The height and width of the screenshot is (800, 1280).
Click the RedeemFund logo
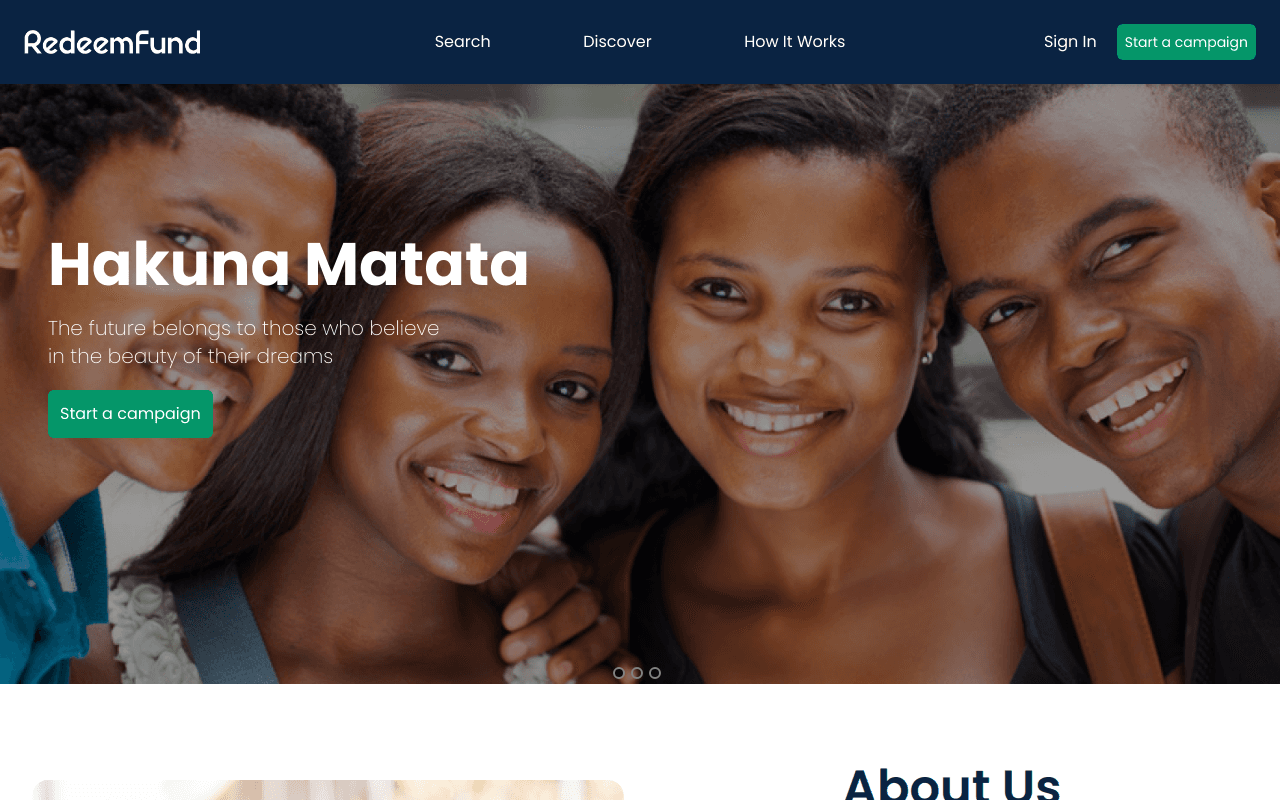point(112,42)
